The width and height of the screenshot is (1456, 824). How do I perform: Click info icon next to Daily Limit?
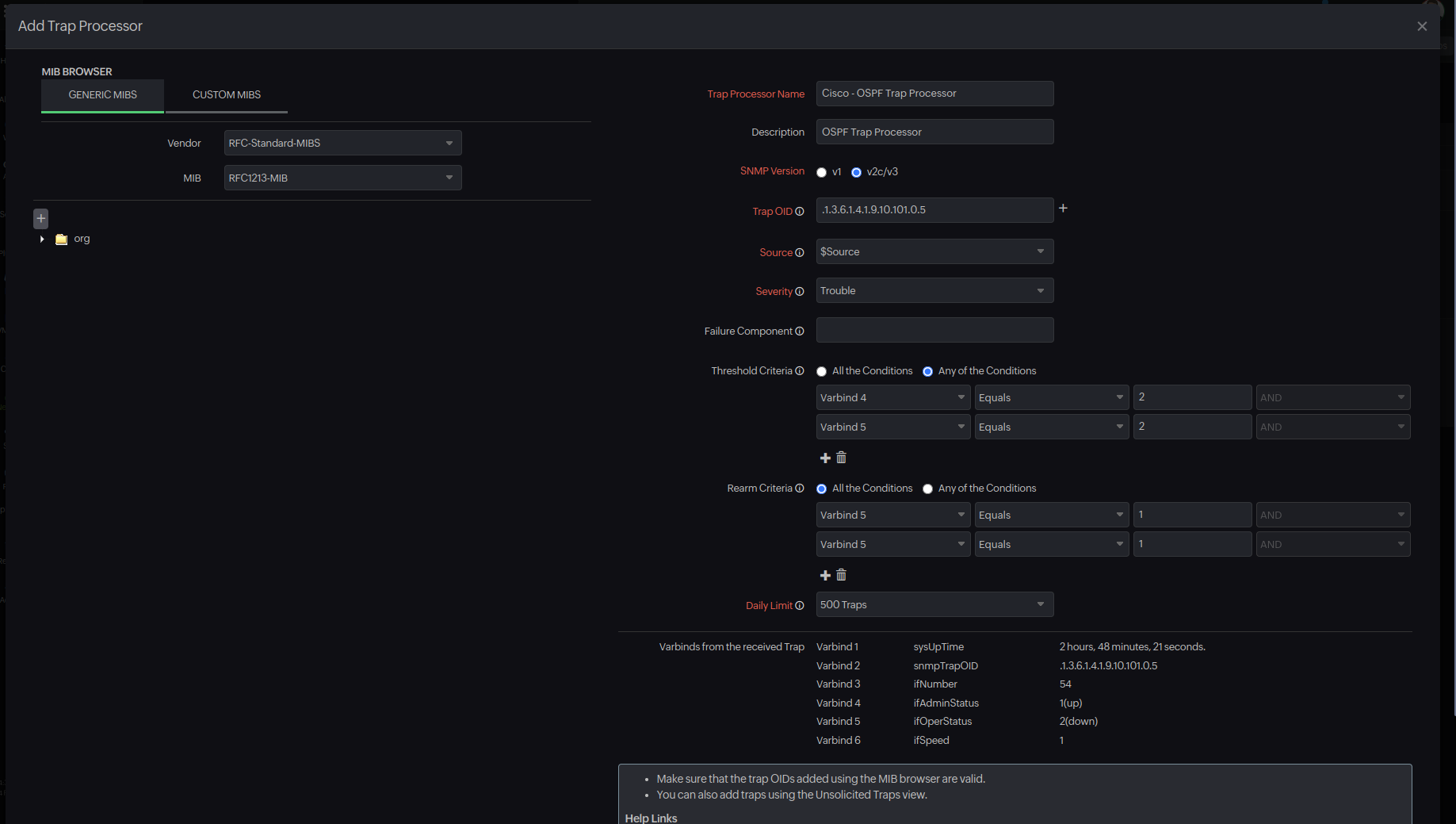tap(799, 606)
